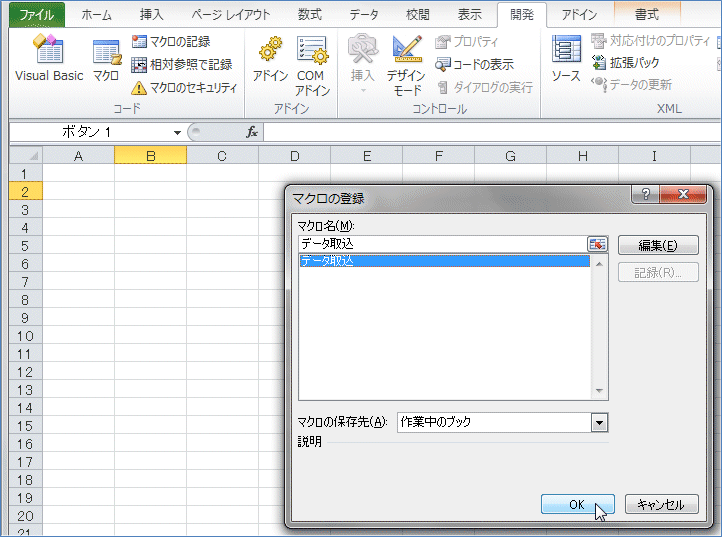This screenshot has width=722, height=537.
Task: Open the アドイン gear button
Action: [x=270, y=59]
